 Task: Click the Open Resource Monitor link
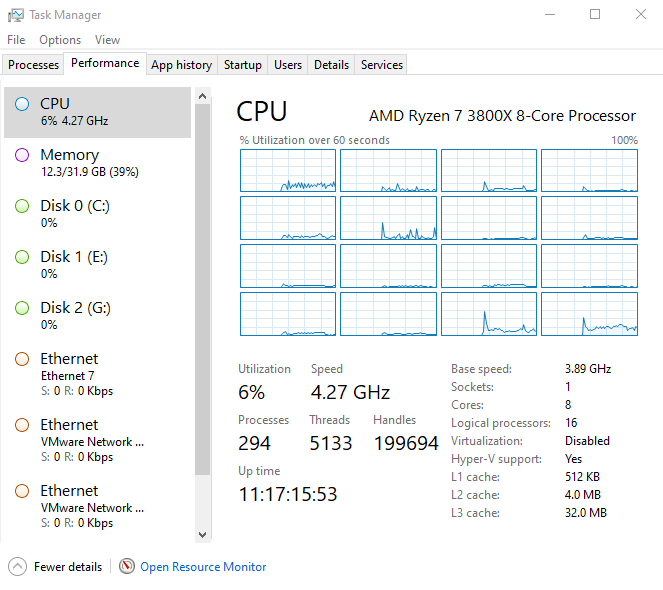(203, 567)
